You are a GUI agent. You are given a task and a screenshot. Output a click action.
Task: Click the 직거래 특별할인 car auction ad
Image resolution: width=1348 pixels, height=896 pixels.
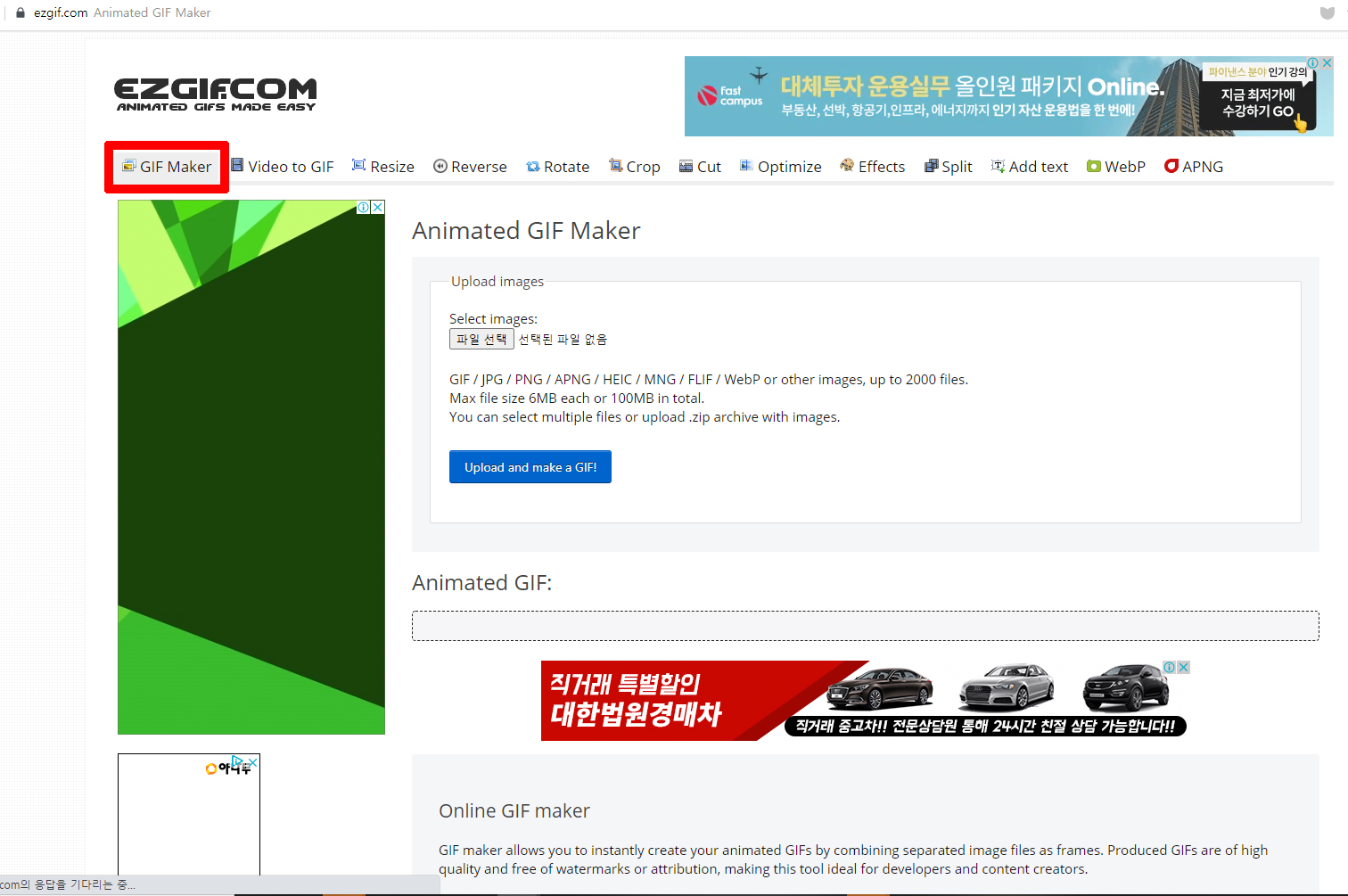[866, 701]
